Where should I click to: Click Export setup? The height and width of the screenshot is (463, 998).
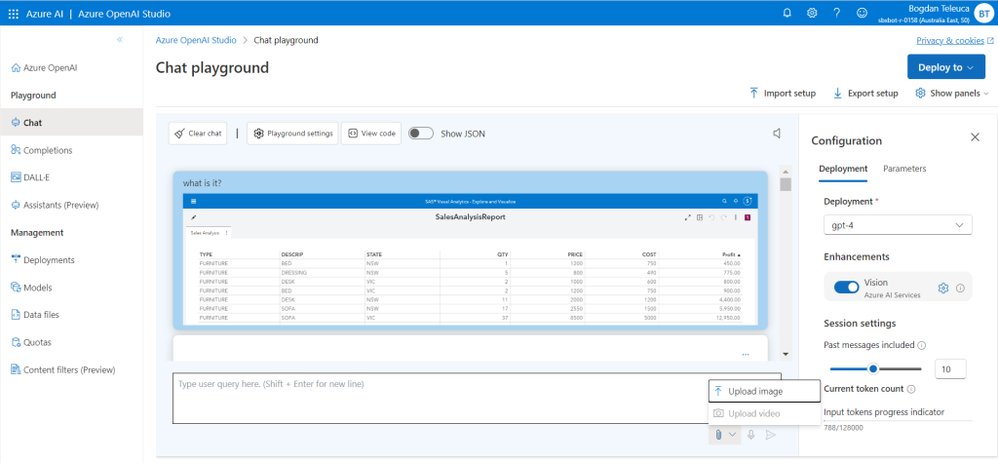pos(866,93)
